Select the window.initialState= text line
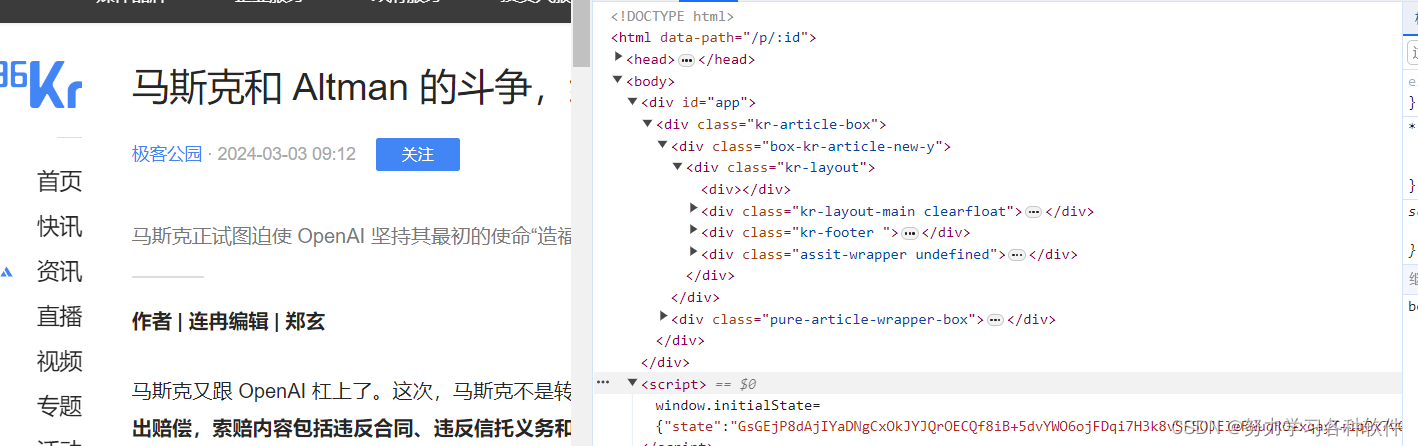This screenshot has height=446, width=1418. click(737, 405)
